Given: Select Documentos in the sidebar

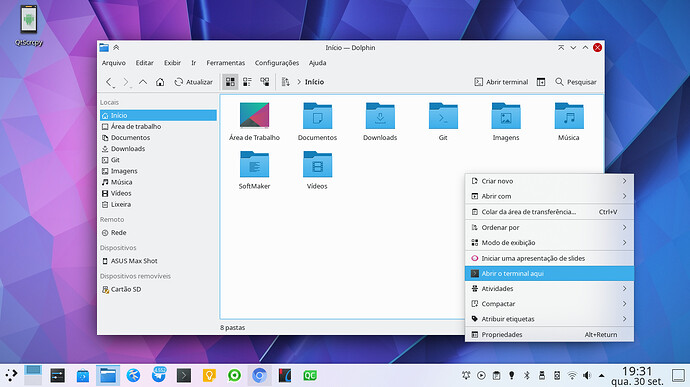Looking at the screenshot, I should [158, 137].
